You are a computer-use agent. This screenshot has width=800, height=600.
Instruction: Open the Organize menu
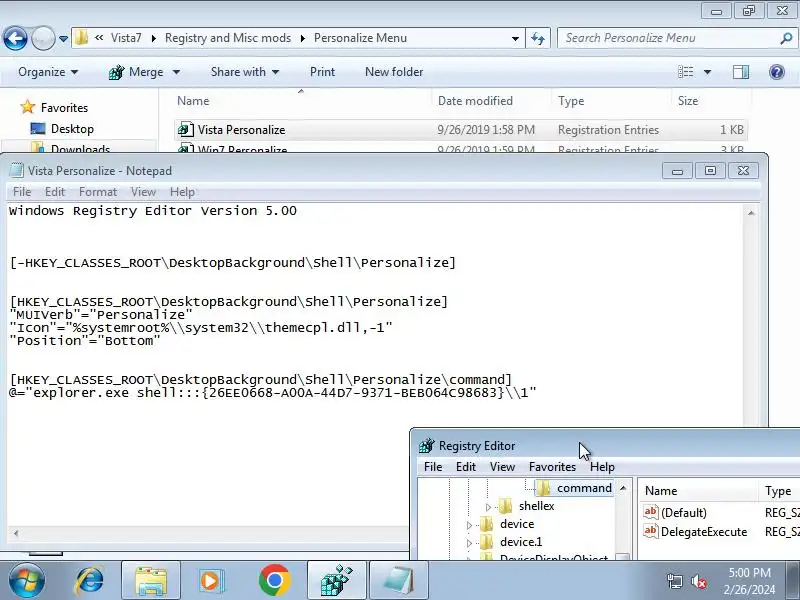[x=48, y=72]
